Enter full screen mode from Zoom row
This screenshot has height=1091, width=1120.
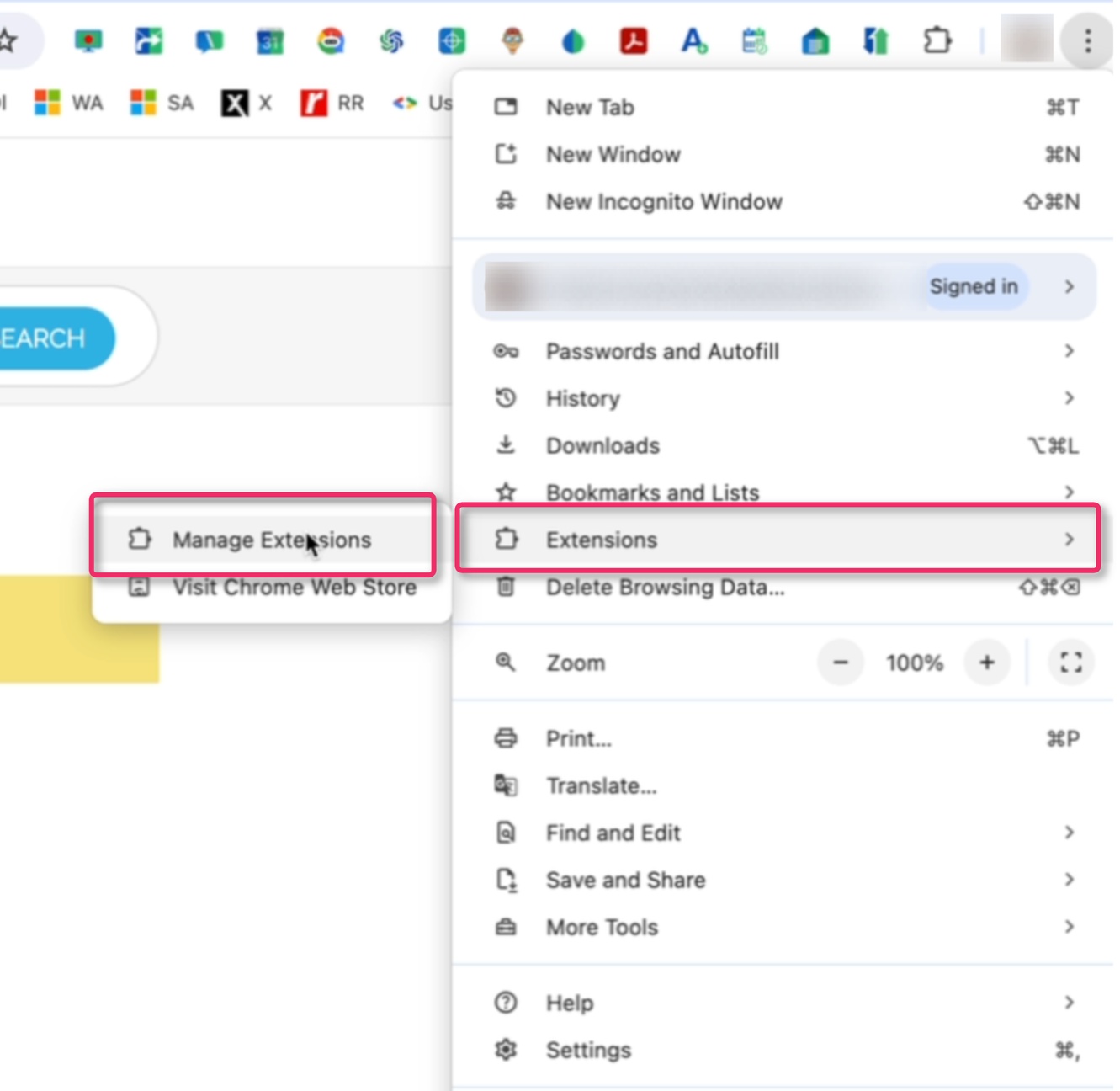click(1070, 663)
